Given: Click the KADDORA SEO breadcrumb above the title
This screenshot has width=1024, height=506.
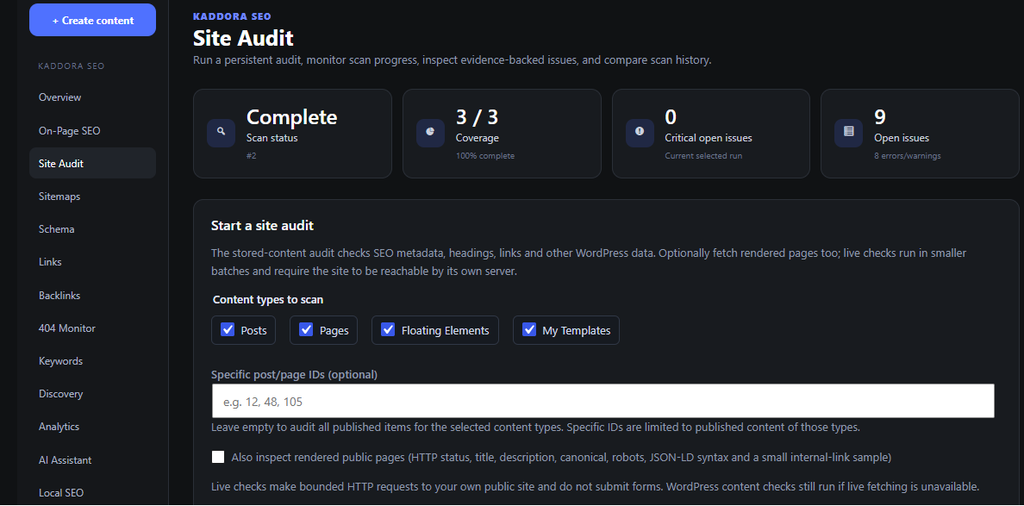Looking at the screenshot, I should (x=232, y=16).
